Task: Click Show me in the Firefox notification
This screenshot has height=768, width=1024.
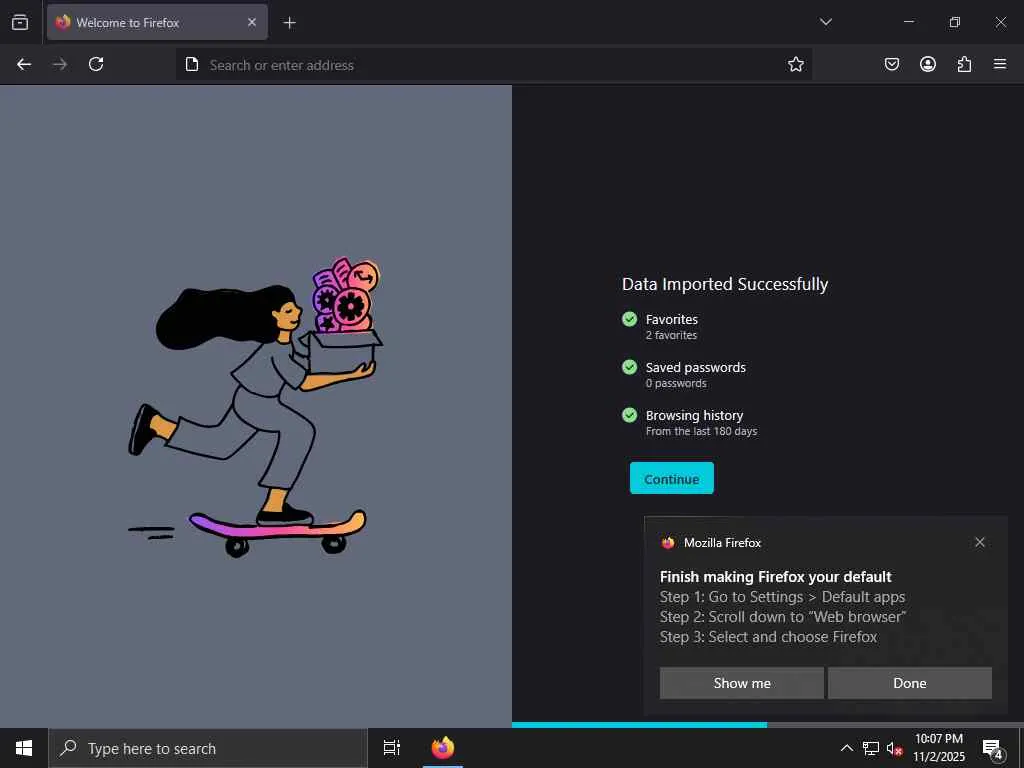Action: (742, 683)
